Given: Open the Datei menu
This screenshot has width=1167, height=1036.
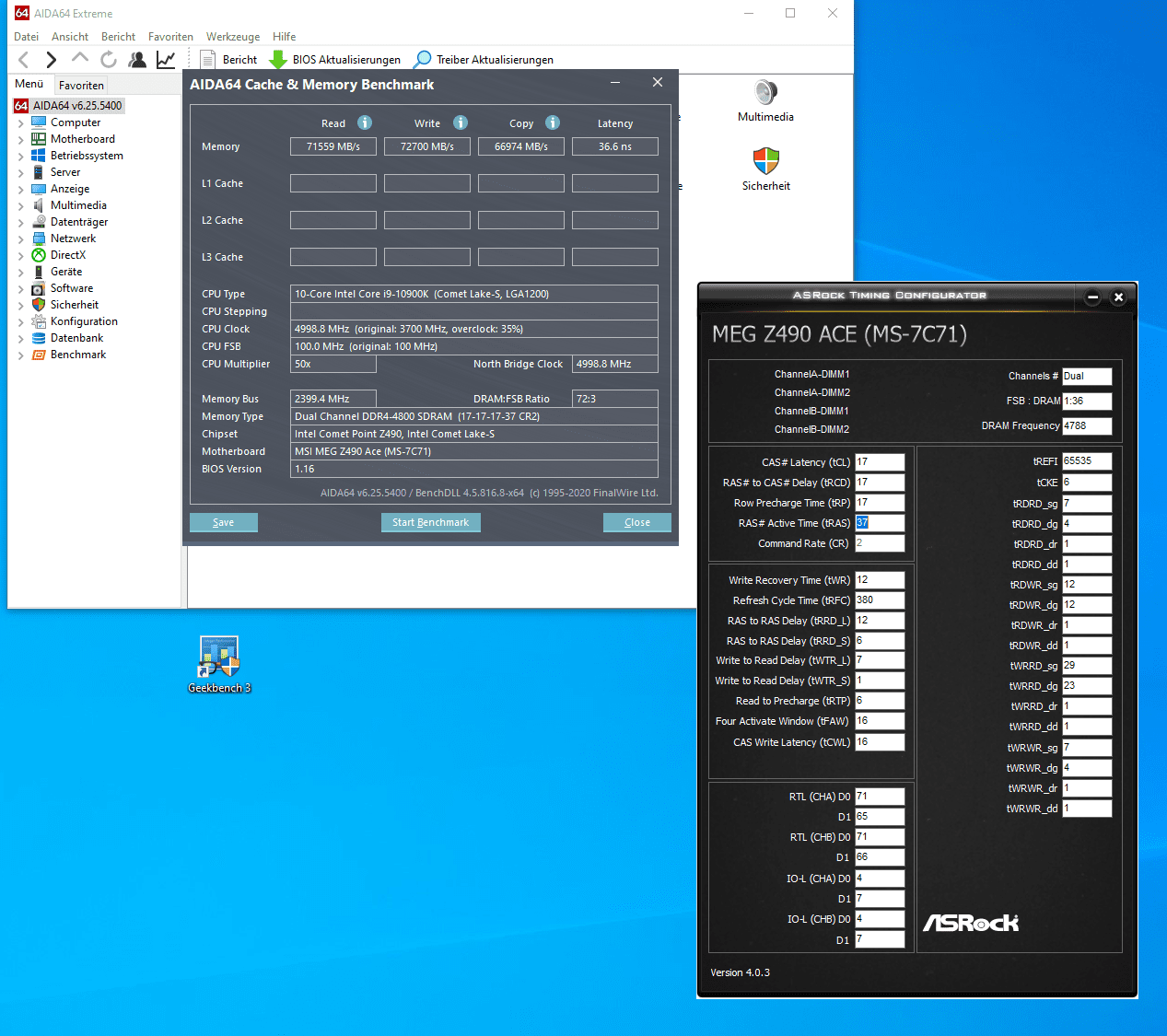Looking at the screenshot, I should 27,37.
